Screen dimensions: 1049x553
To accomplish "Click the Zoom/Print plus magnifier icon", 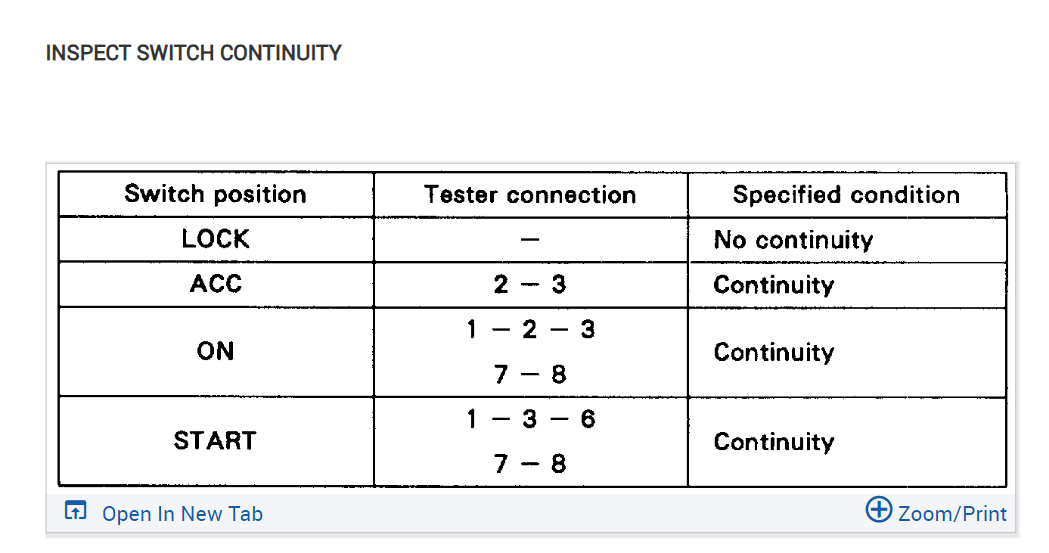I will 878,510.
